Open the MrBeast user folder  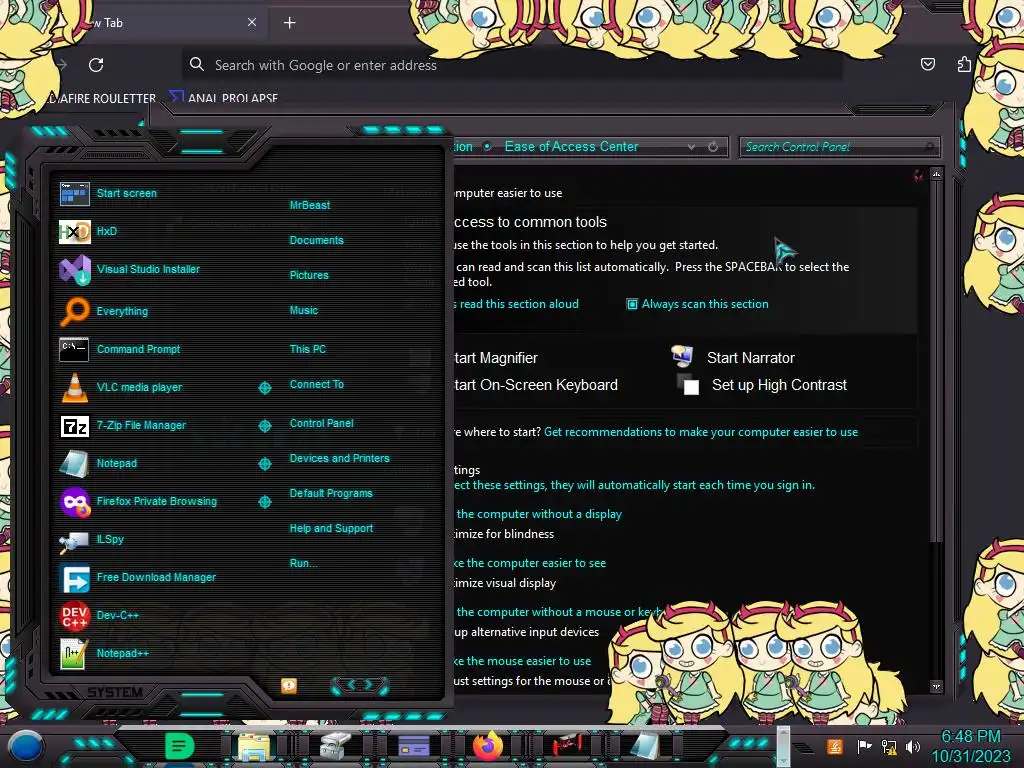point(310,205)
